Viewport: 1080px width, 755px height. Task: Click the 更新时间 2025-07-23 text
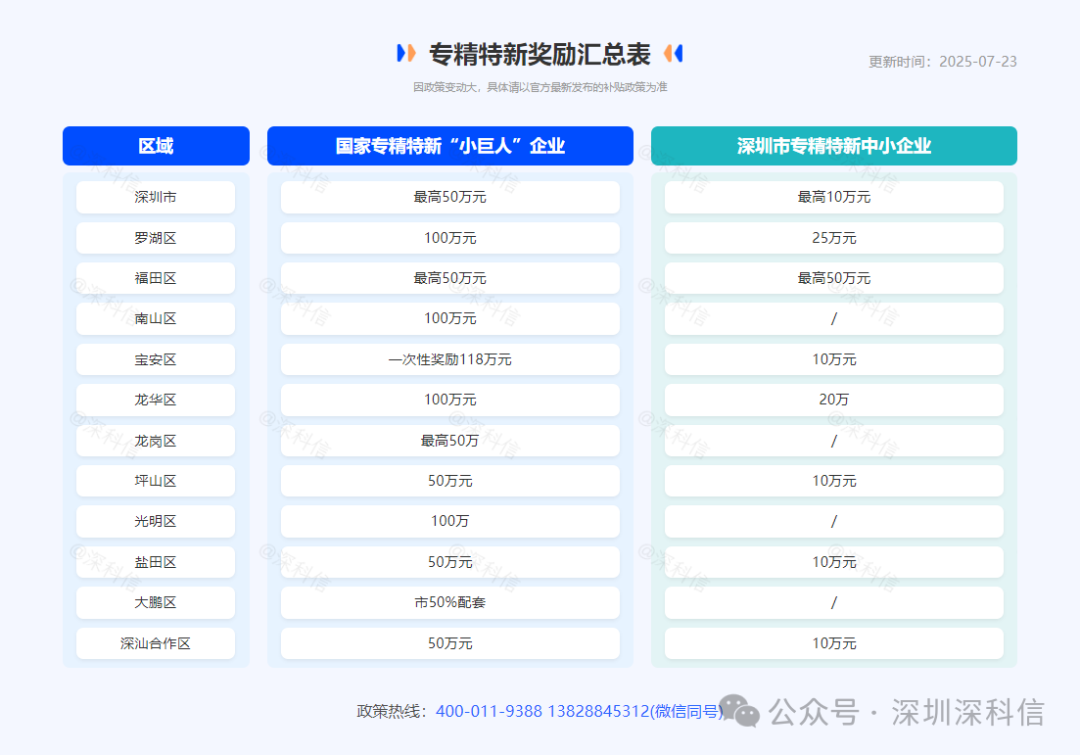click(x=941, y=61)
